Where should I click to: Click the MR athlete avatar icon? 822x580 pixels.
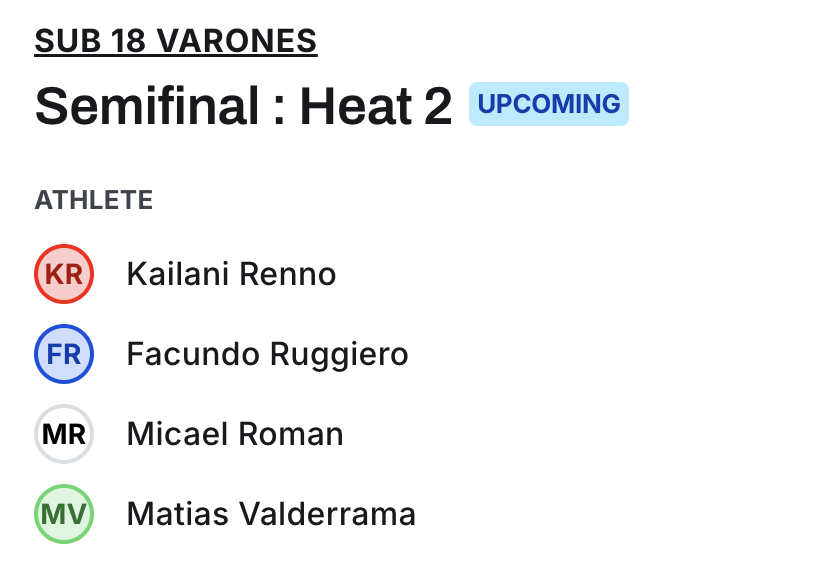[64, 434]
